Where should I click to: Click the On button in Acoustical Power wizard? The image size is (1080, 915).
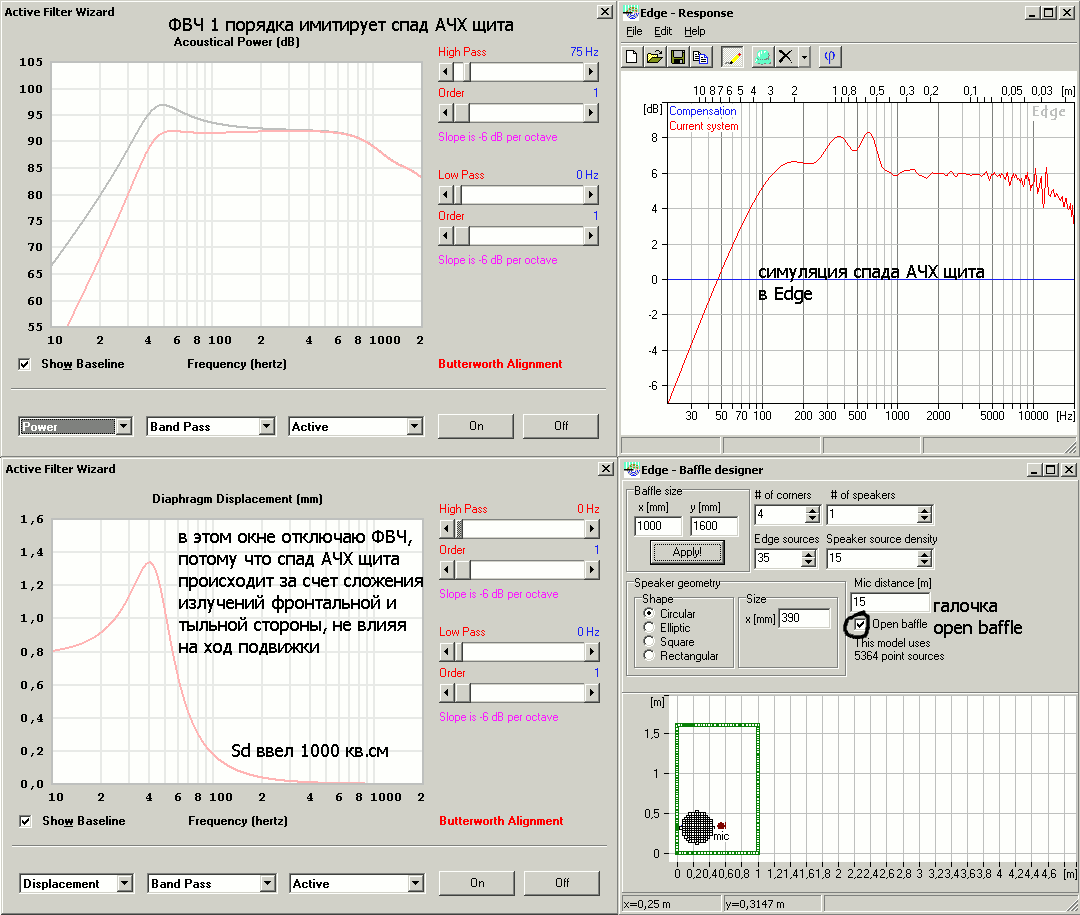[476, 426]
